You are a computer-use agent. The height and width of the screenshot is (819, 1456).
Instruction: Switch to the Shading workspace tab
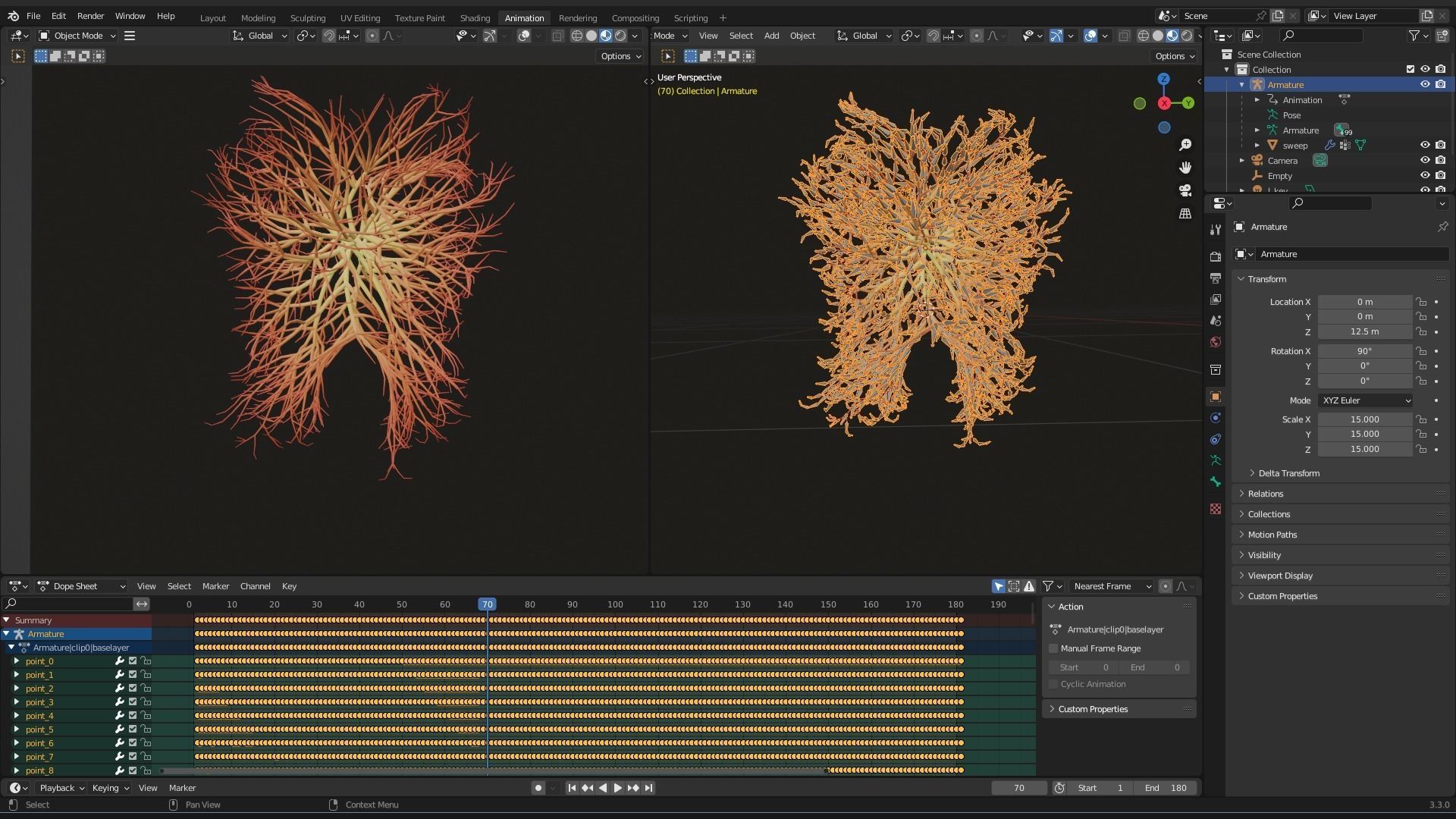pyautogui.click(x=475, y=18)
